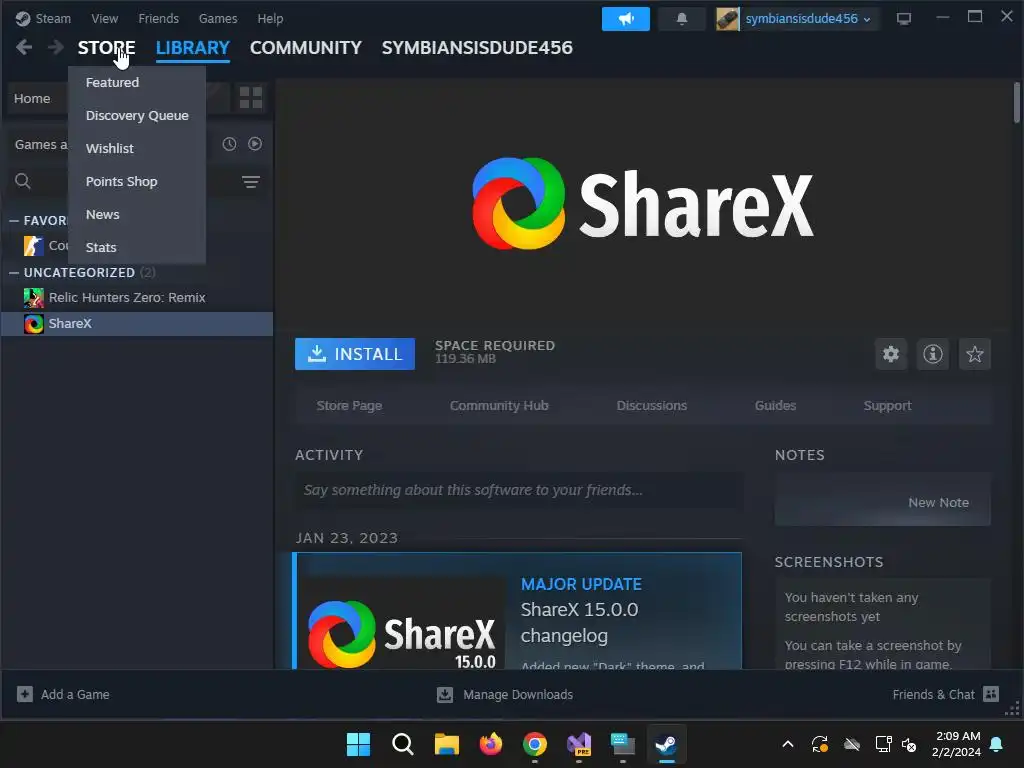
Task: Switch to Big Picture mode monitor icon
Action: 904,19
